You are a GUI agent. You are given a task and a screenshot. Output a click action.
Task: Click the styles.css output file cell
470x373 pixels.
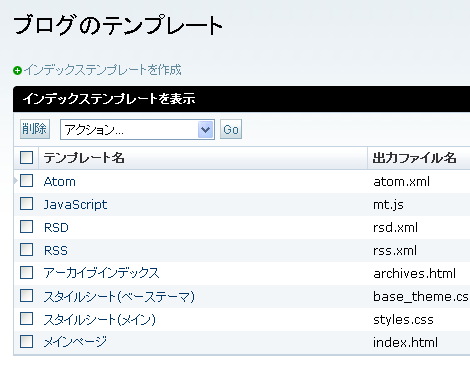(x=403, y=320)
